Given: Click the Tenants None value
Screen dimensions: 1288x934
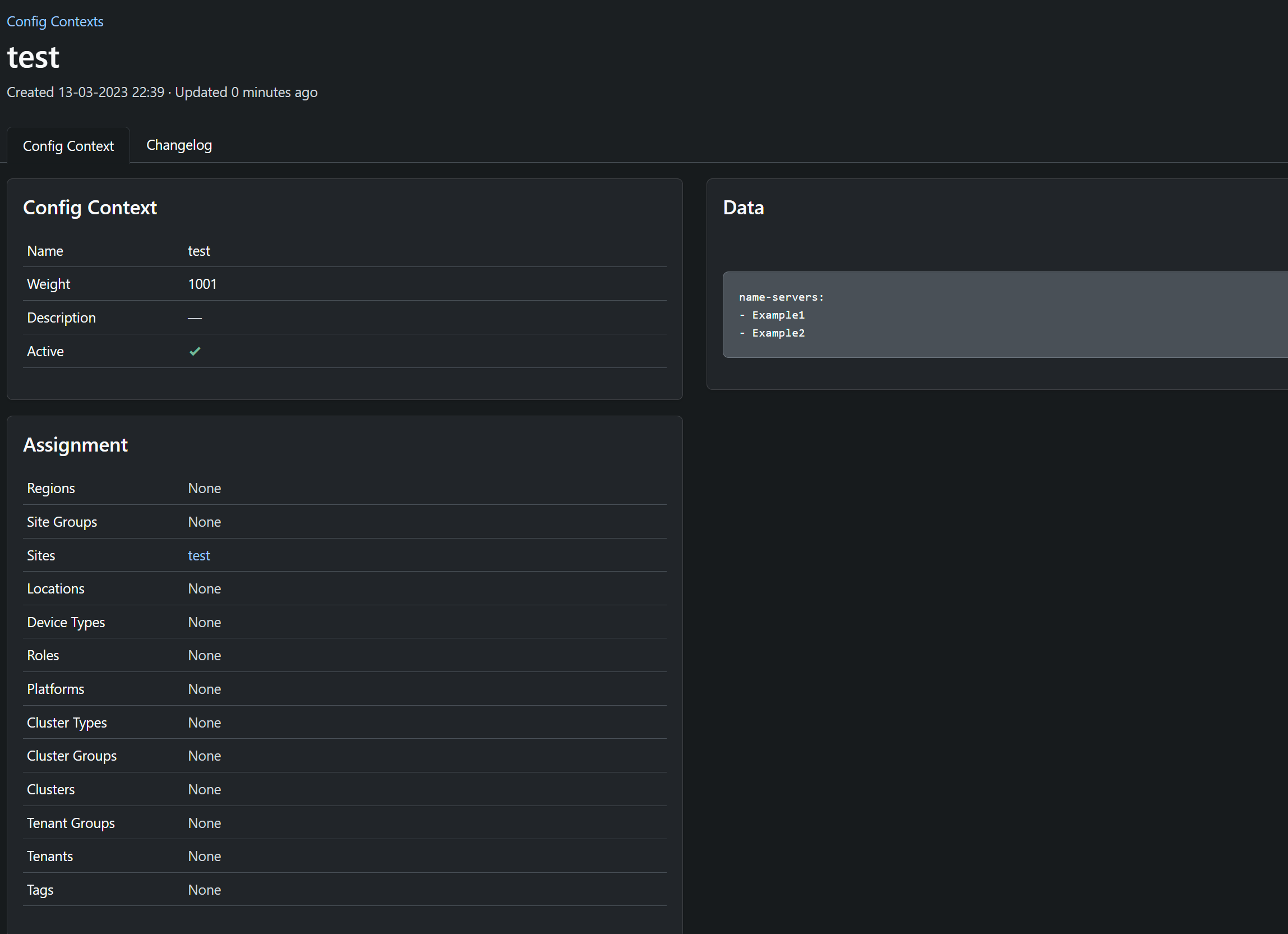Looking at the screenshot, I should pyautogui.click(x=205, y=856).
